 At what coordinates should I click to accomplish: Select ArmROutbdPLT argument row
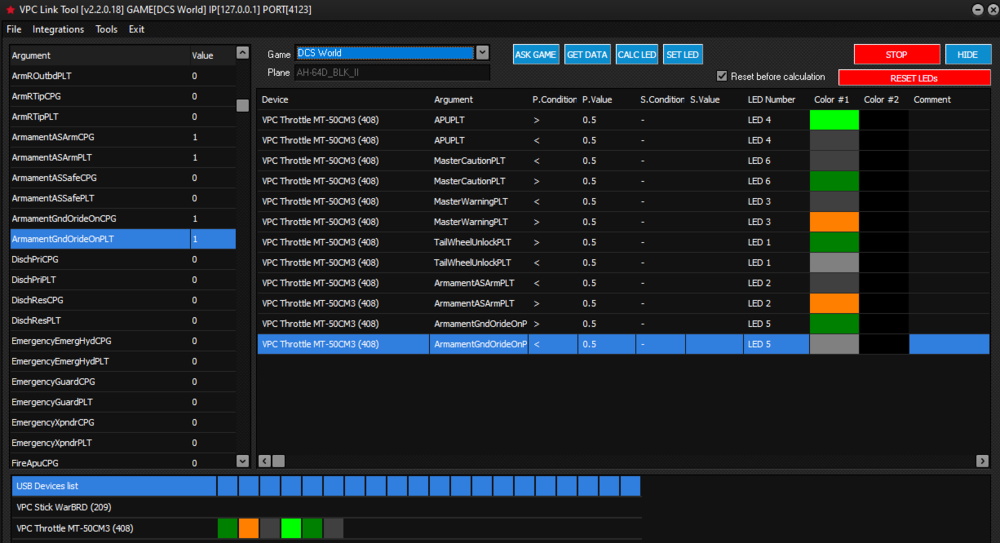[122, 76]
